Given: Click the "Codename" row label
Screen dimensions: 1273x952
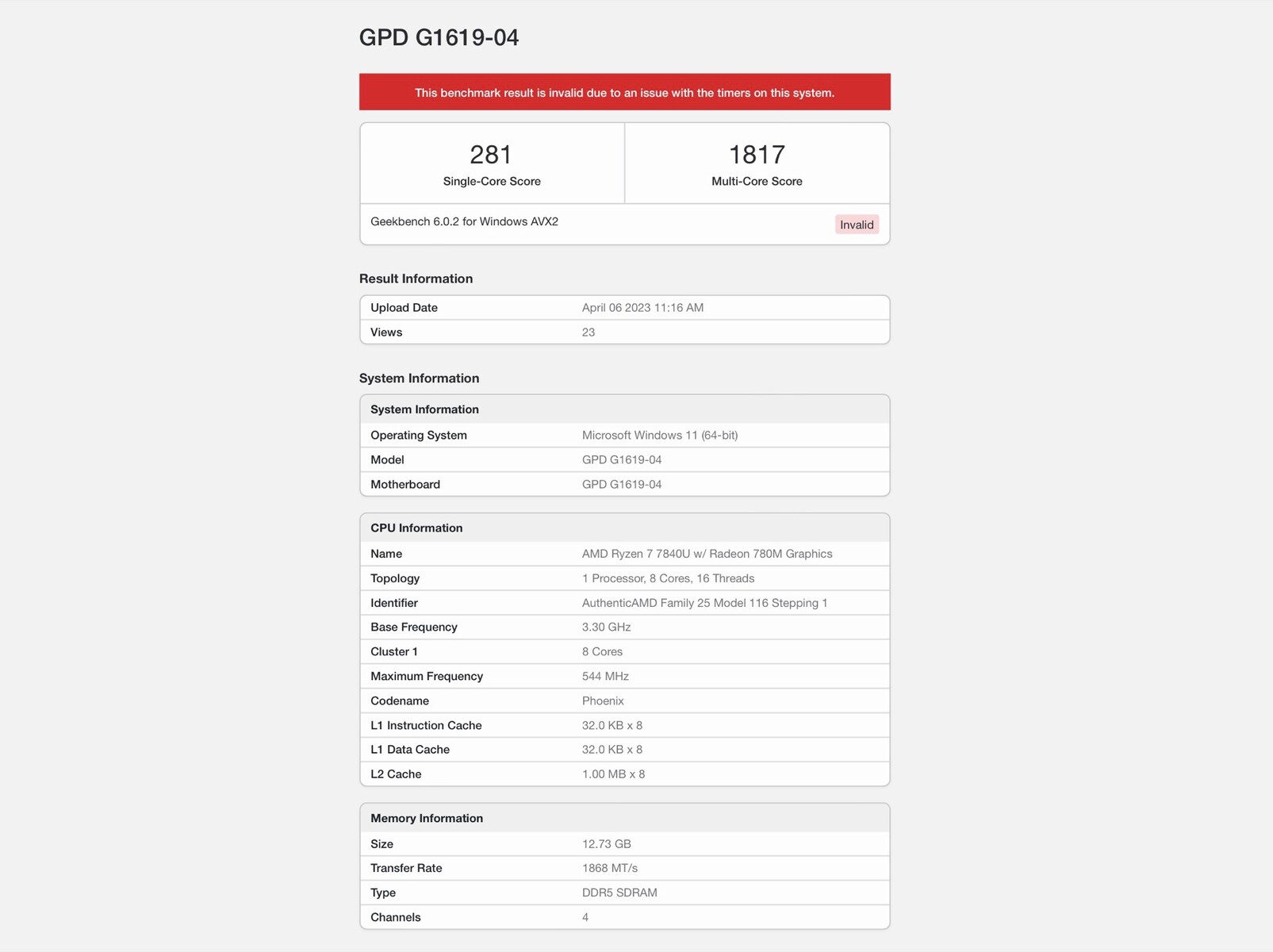Looking at the screenshot, I should [400, 701].
